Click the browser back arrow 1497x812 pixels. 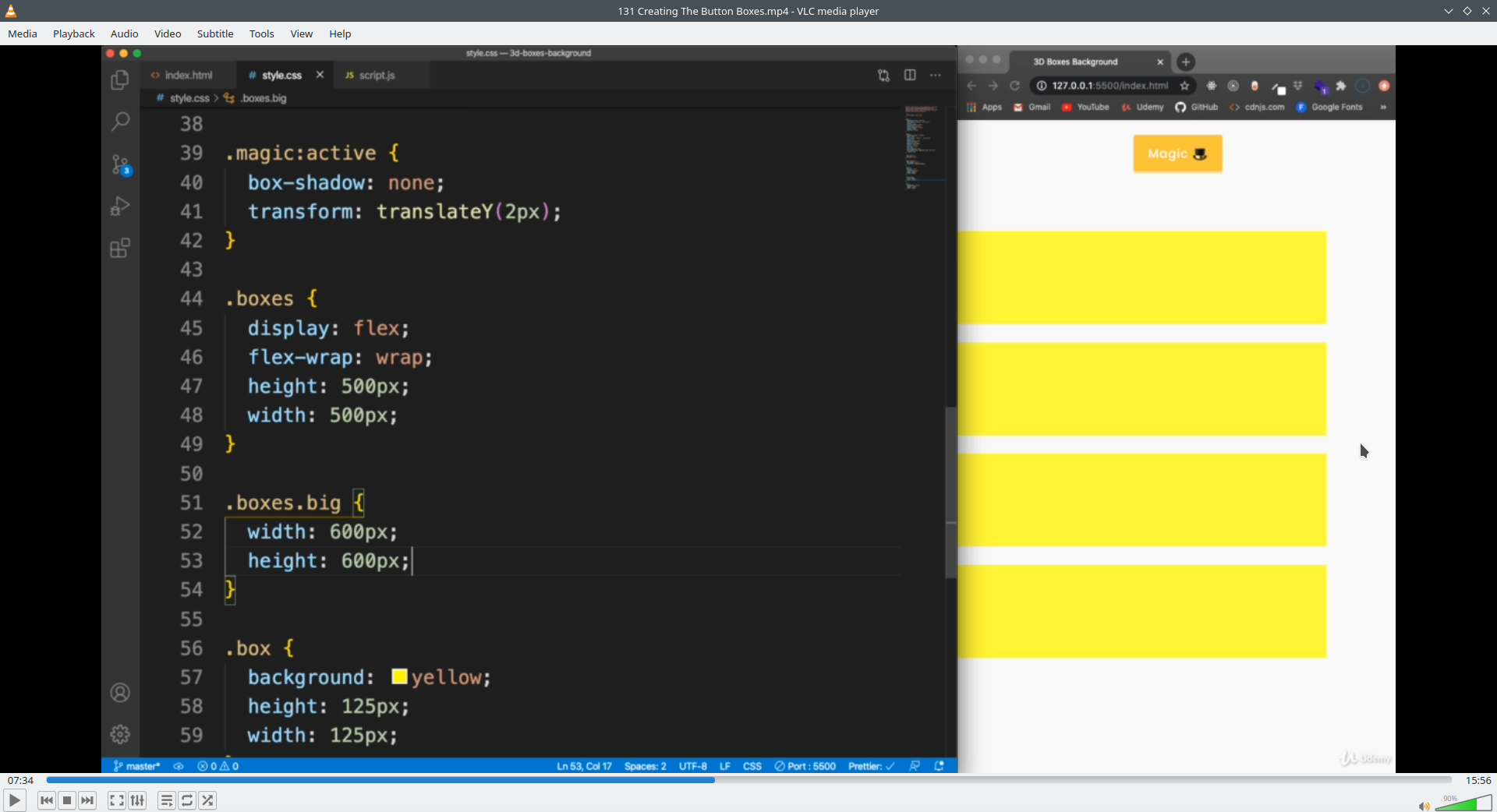pos(971,86)
